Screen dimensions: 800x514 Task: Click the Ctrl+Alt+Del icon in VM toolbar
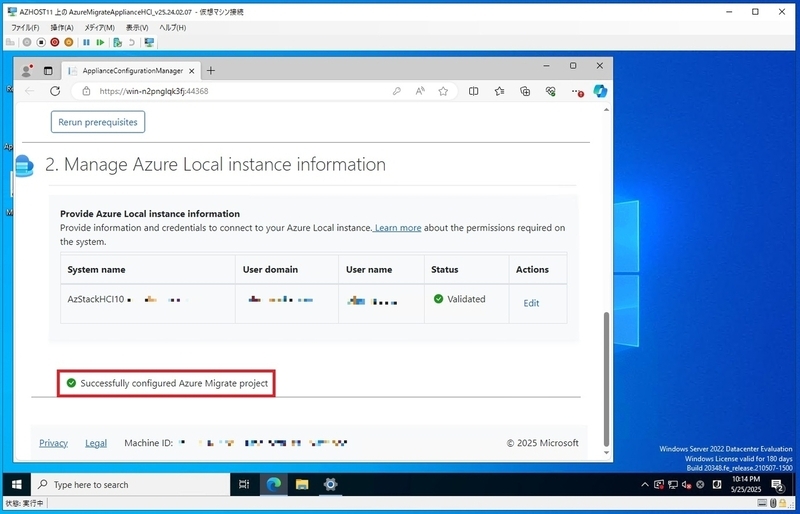pyautogui.click(x=10, y=42)
